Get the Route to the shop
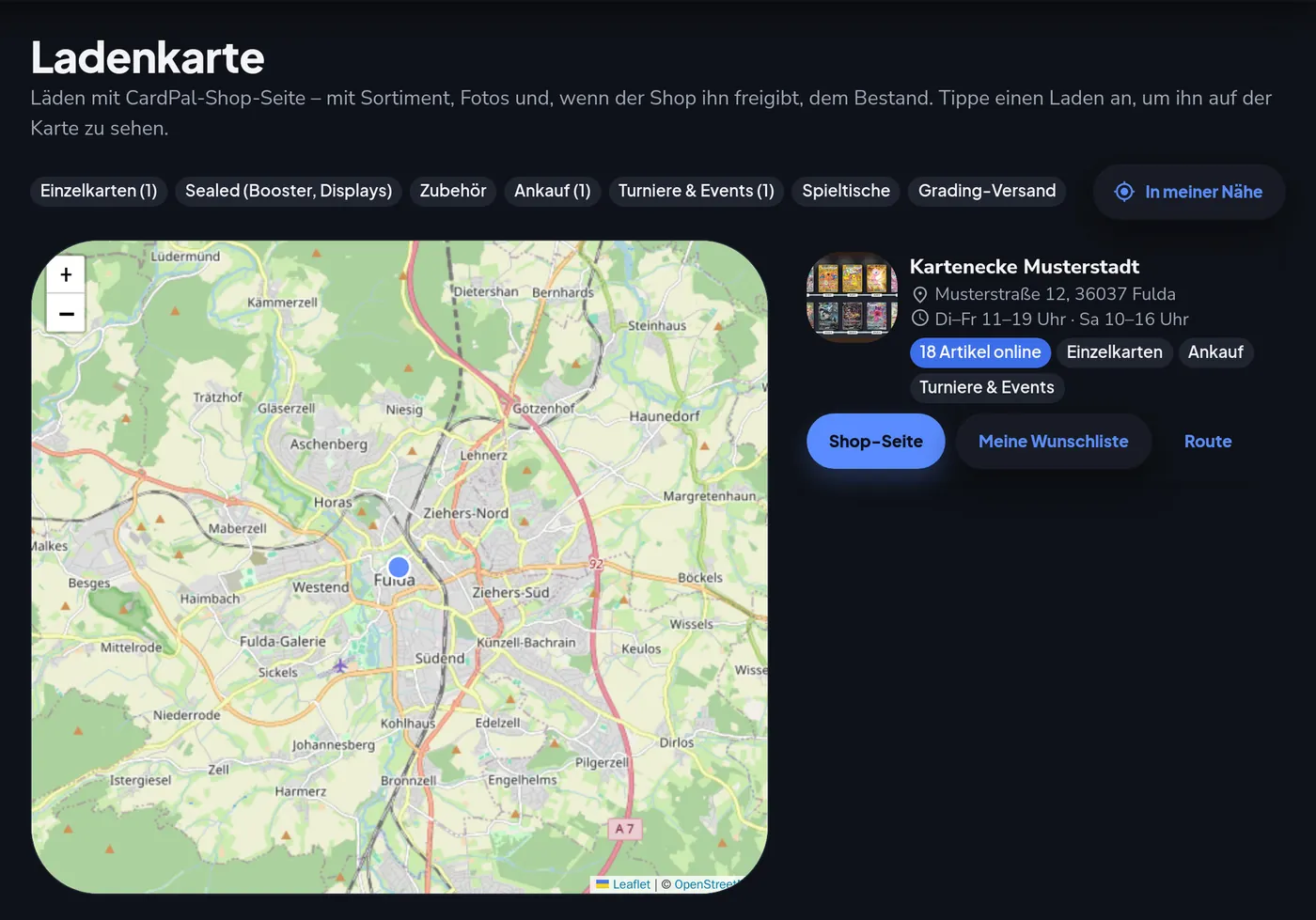Viewport: 1316px width, 920px height. (x=1208, y=441)
